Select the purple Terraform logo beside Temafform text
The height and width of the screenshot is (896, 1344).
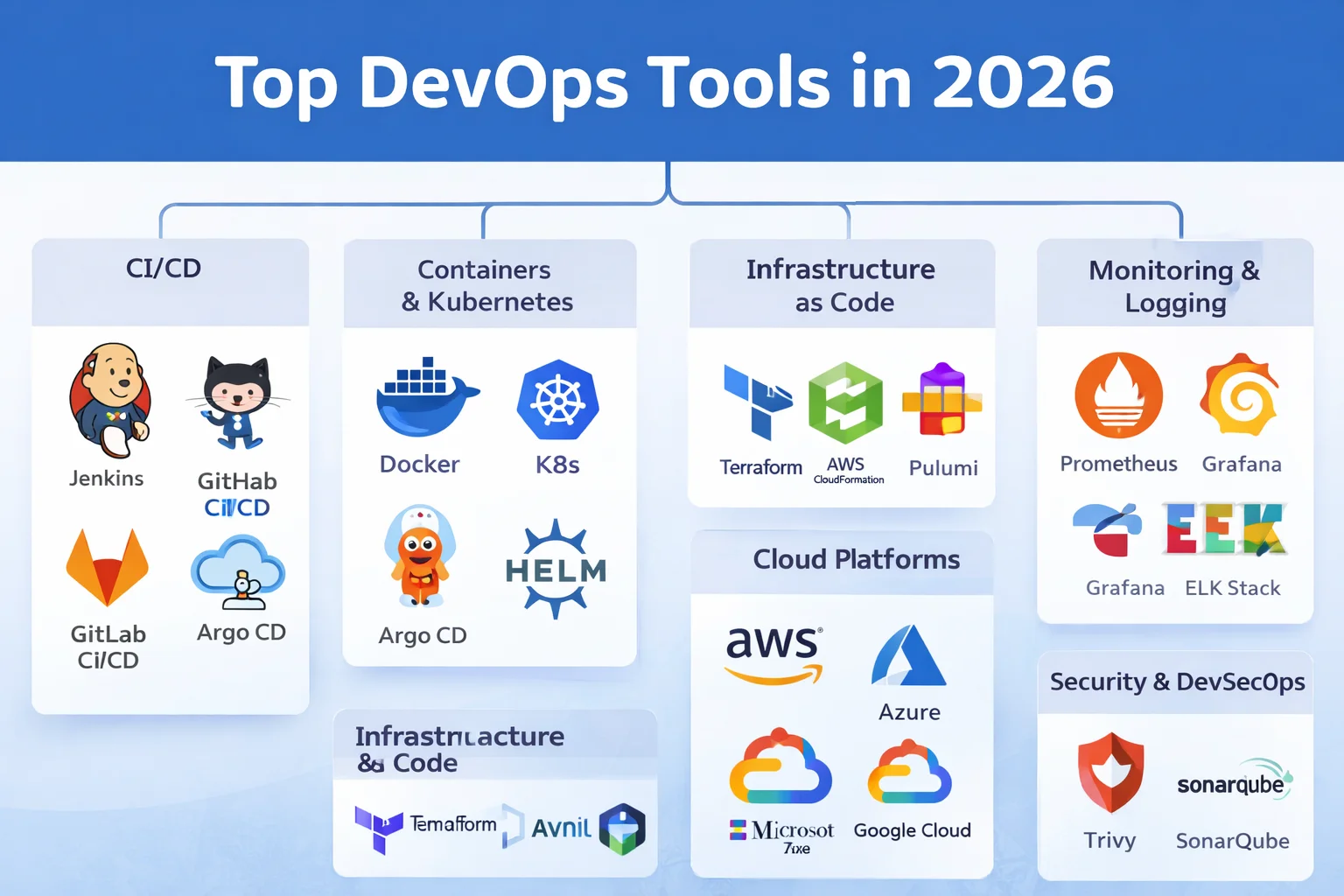378,829
